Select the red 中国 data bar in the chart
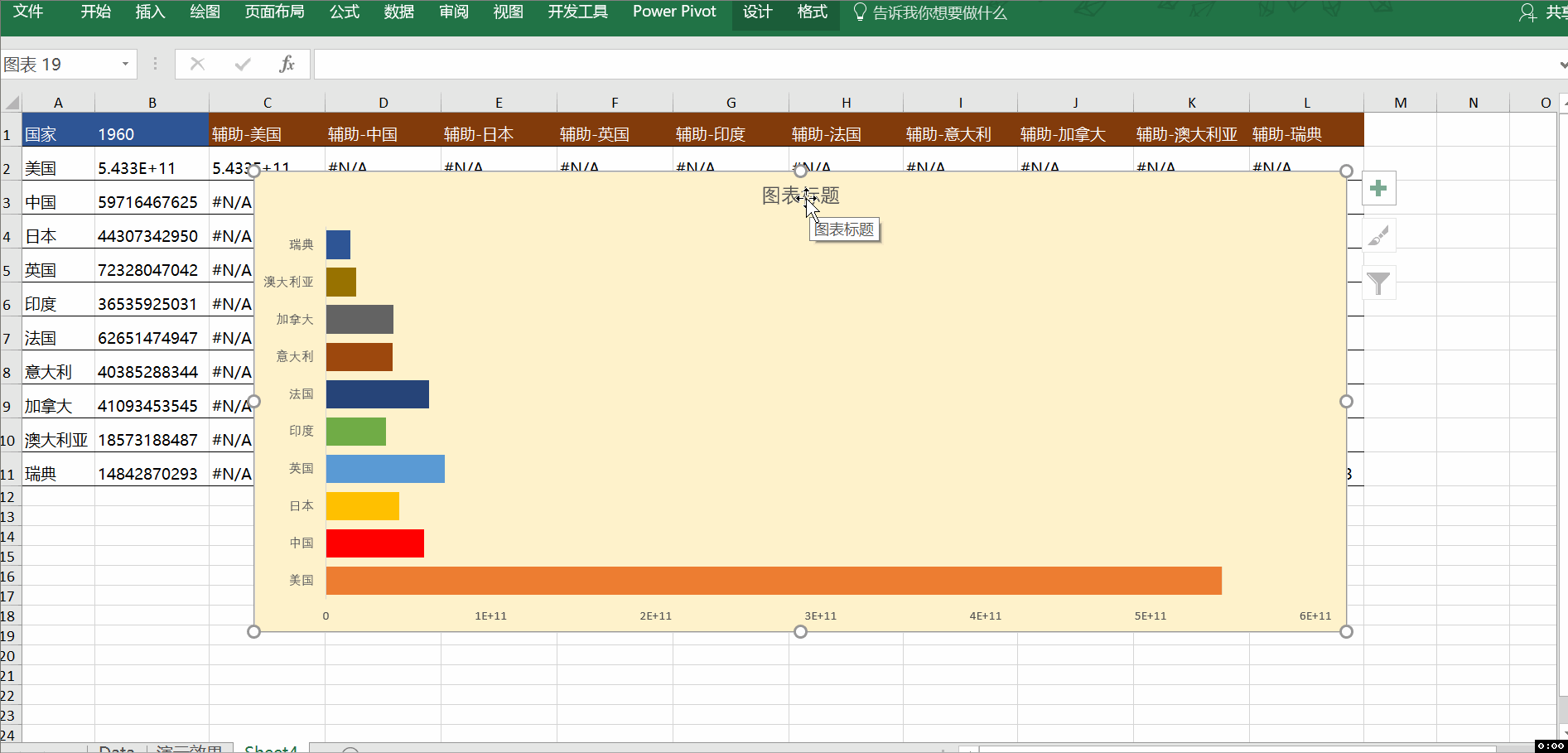1568x753 pixels. pyautogui.click(x=374, y=543)
